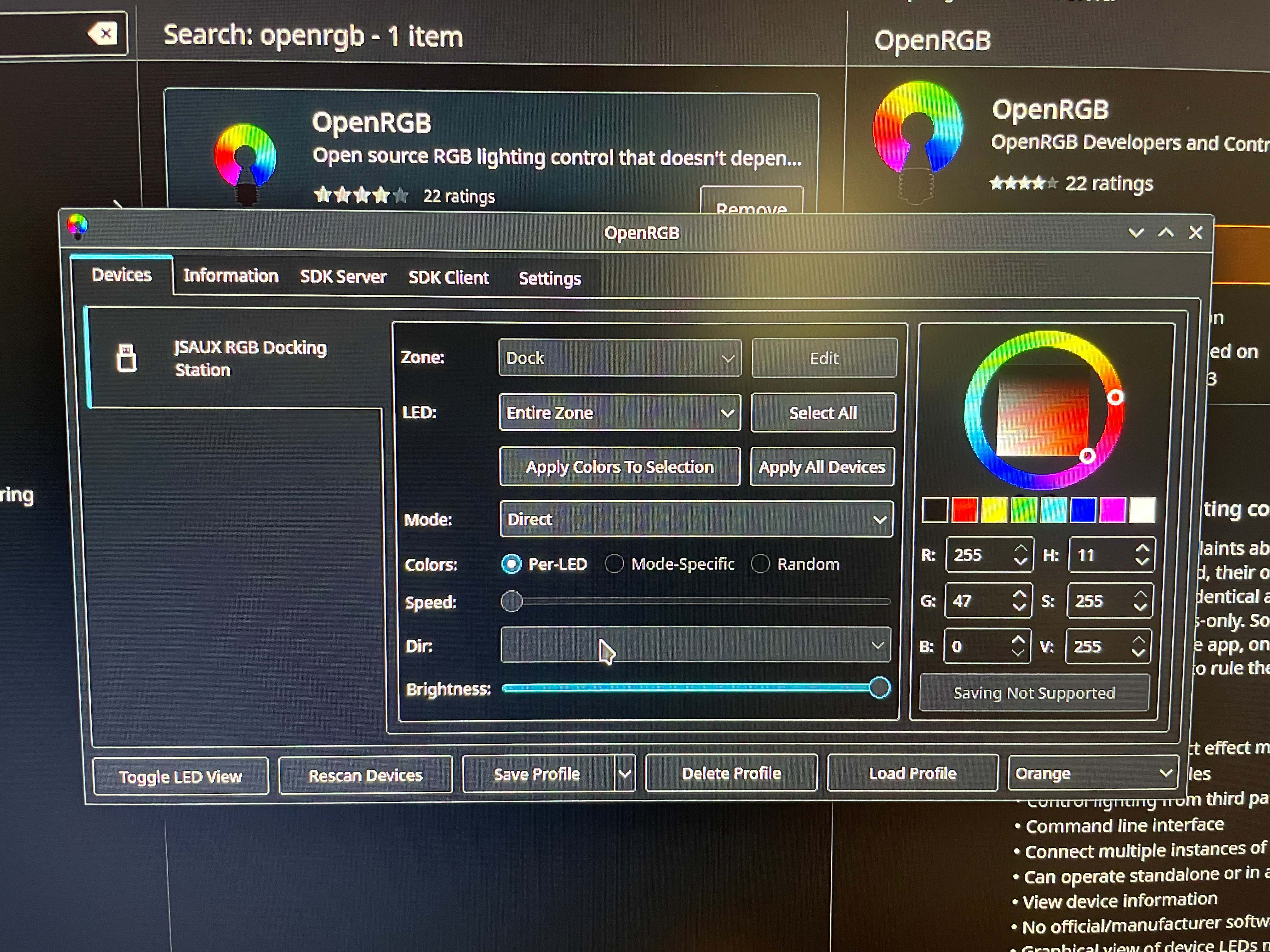Open the Zone dropdown showing Dock

pos(620,358)
